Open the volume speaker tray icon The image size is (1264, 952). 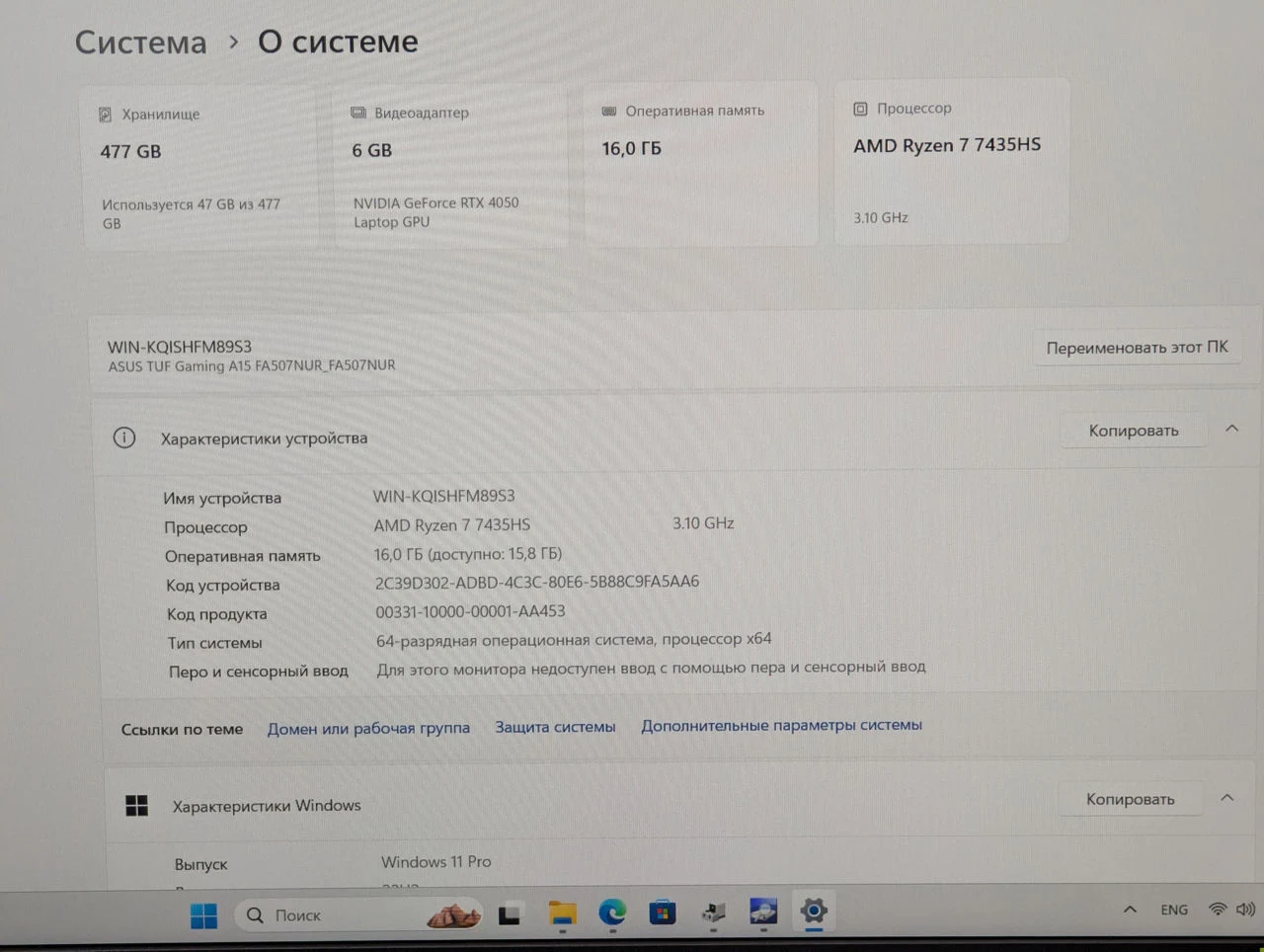point(1246,910)
